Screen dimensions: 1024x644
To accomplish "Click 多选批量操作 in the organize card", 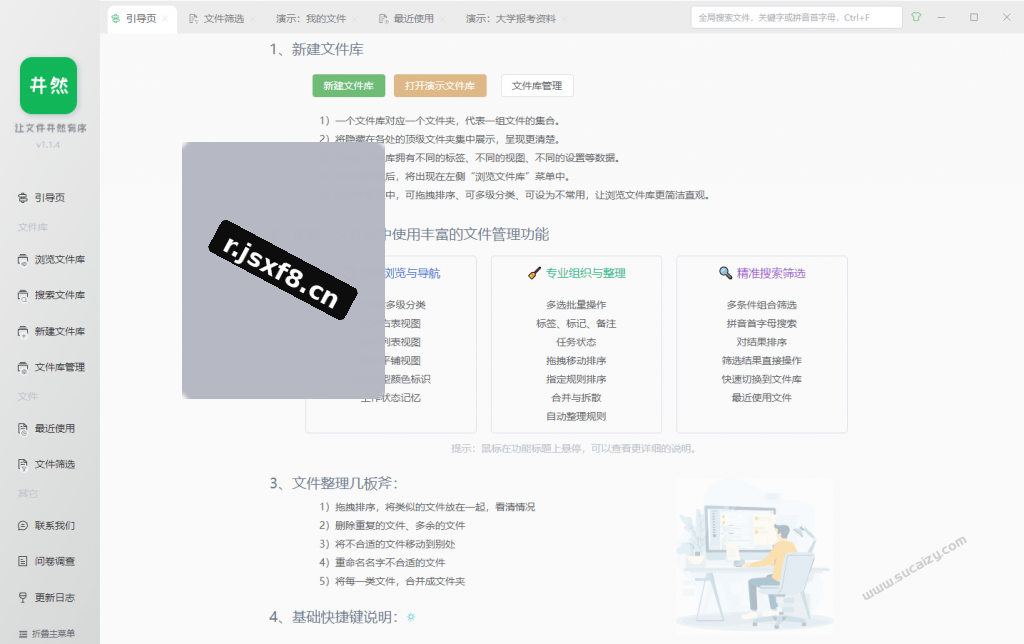I will [576, 305].
